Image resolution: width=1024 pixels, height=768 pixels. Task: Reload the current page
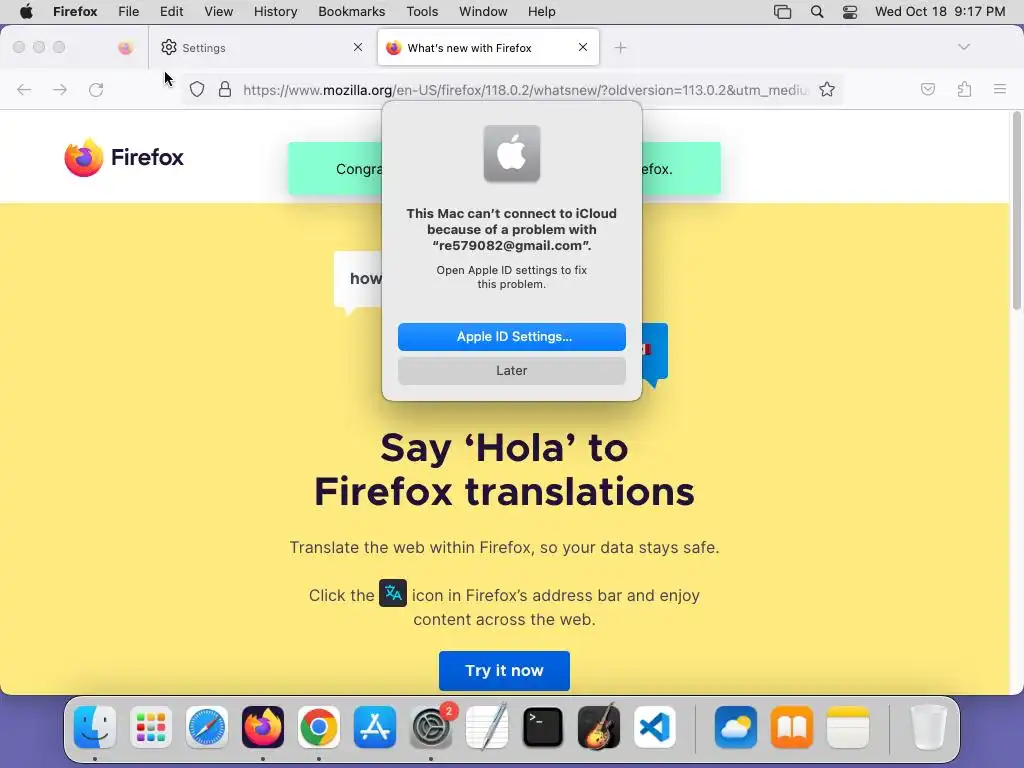point(96,89)
